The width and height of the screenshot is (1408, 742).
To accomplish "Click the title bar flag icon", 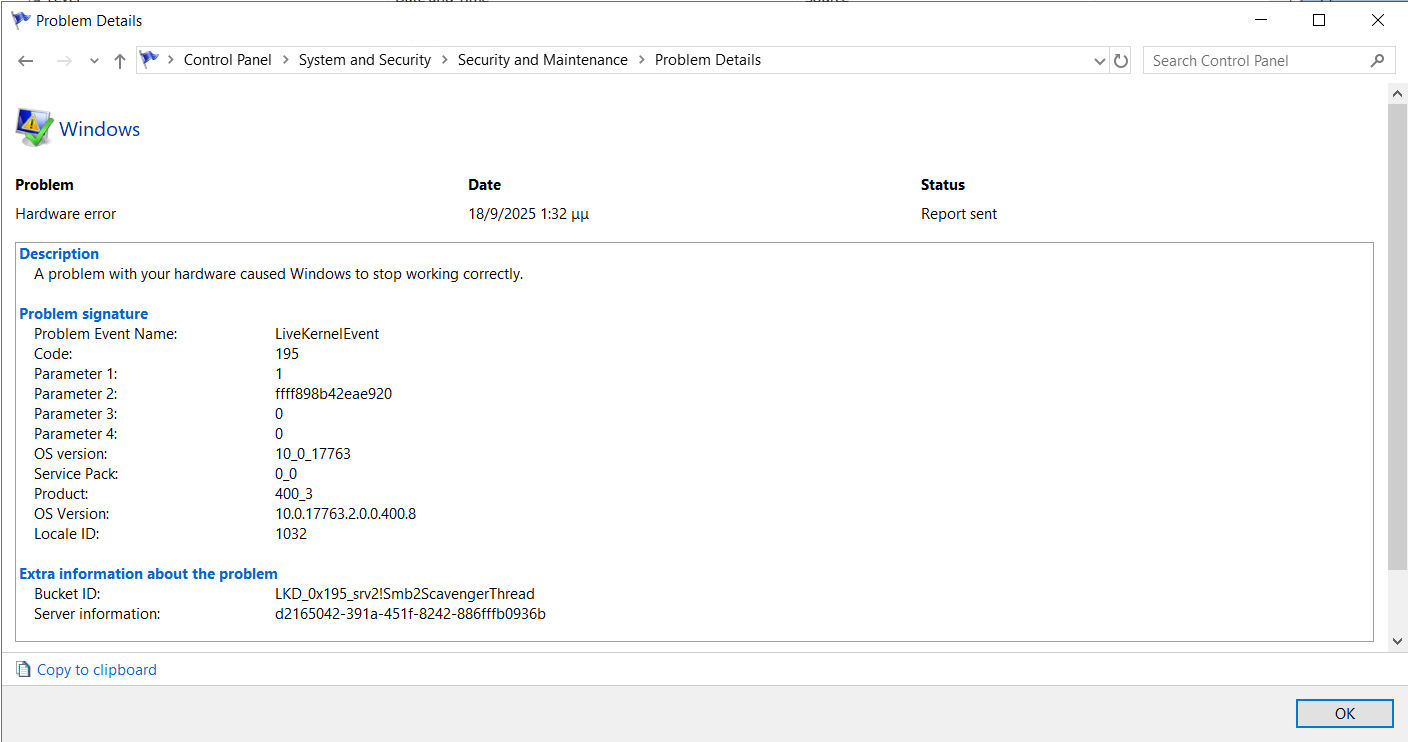I will coord(20,20).
